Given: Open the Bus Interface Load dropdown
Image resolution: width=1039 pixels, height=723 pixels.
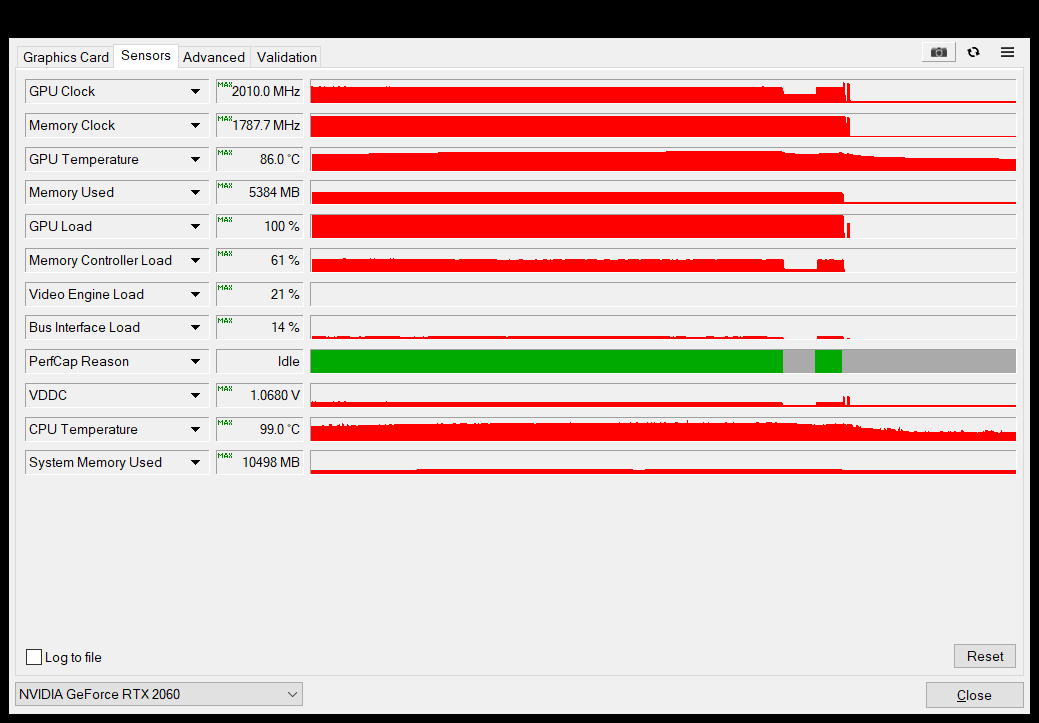Looking at the screenshot, I should pyautogui.click(x=117, y=327).
